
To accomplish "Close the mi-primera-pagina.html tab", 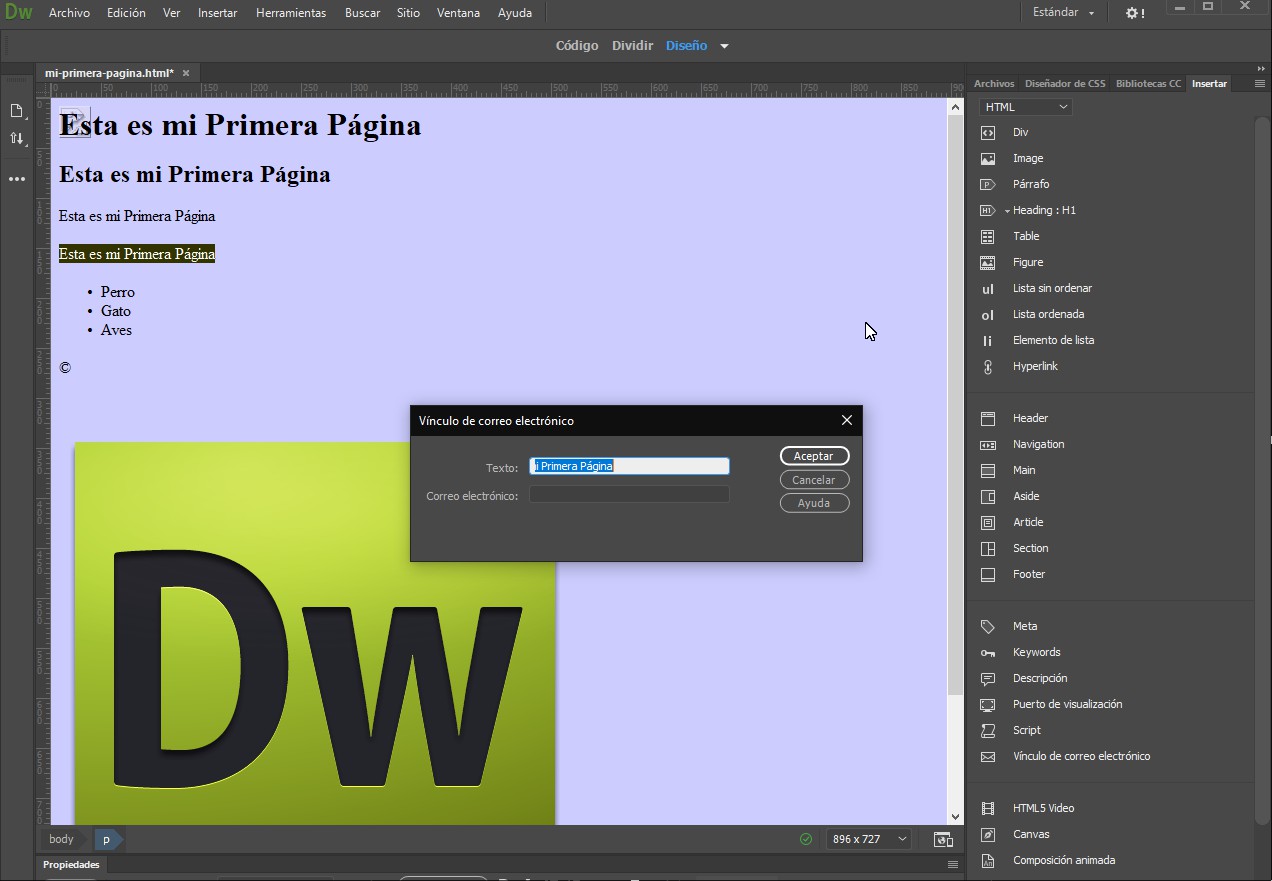I will (x=186, y=73).
